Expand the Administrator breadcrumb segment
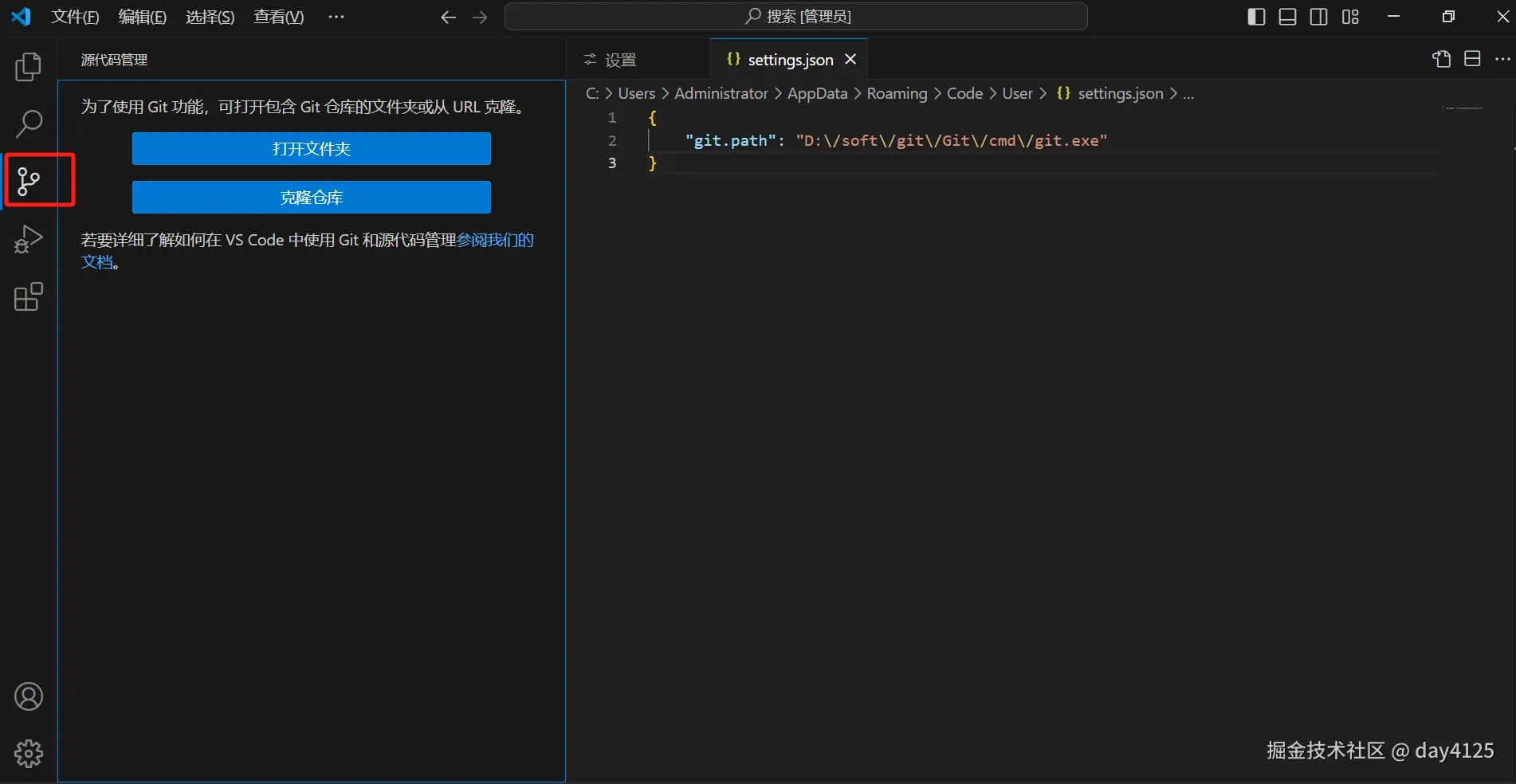The image size is (1516, 784). pos(721,93)
